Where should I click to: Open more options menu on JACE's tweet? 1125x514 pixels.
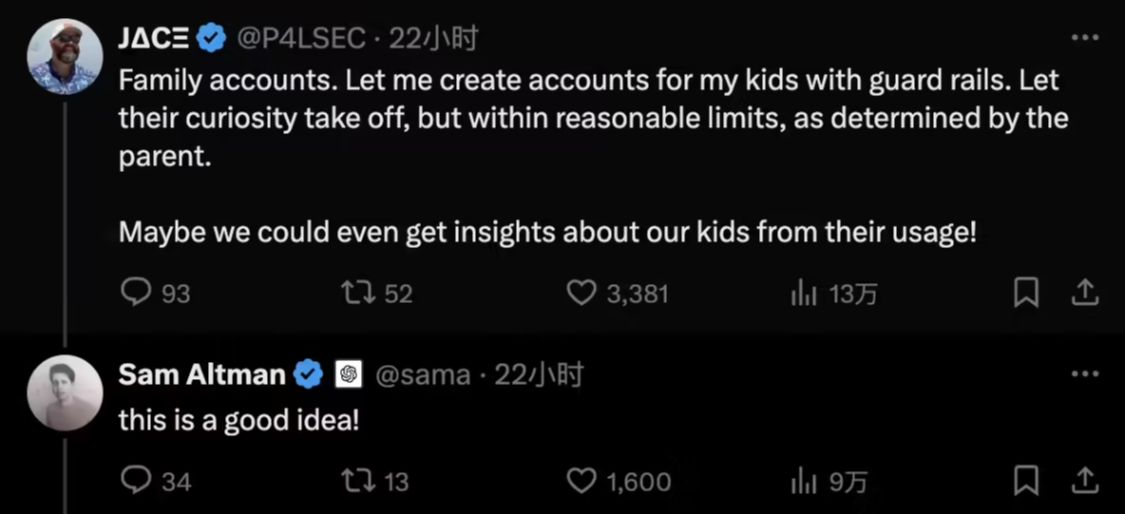coord(1085,38)
